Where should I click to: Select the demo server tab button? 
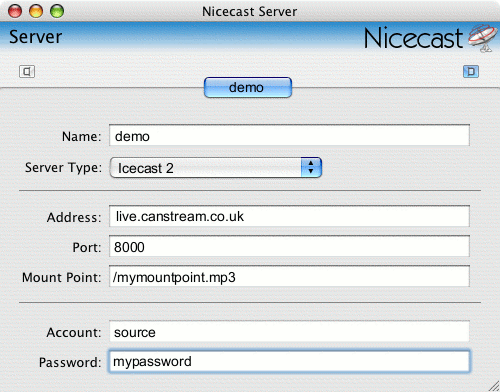pos(248,88)
